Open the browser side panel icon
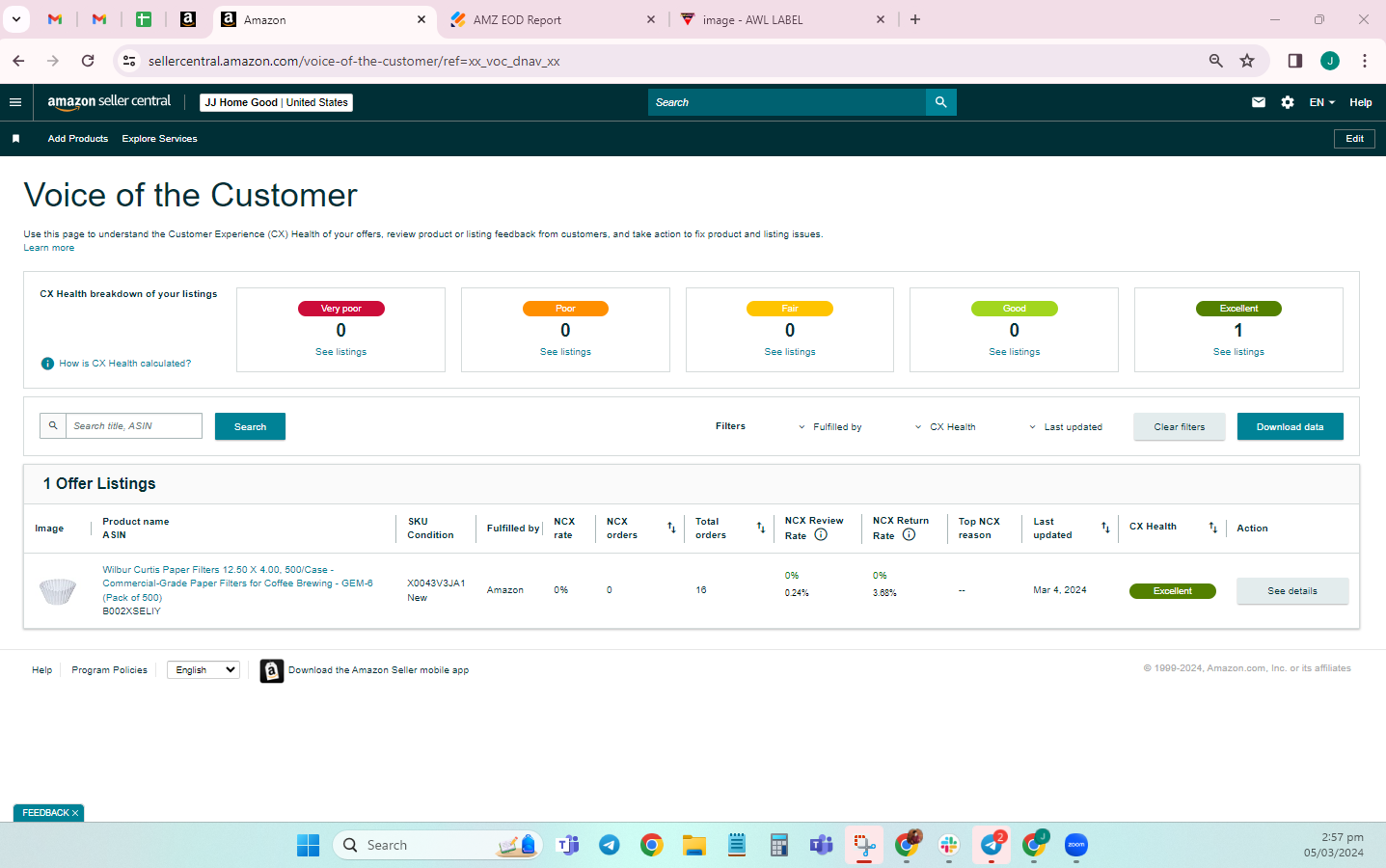Screen dimensions: 1386x868 [x=1295, y=61]
